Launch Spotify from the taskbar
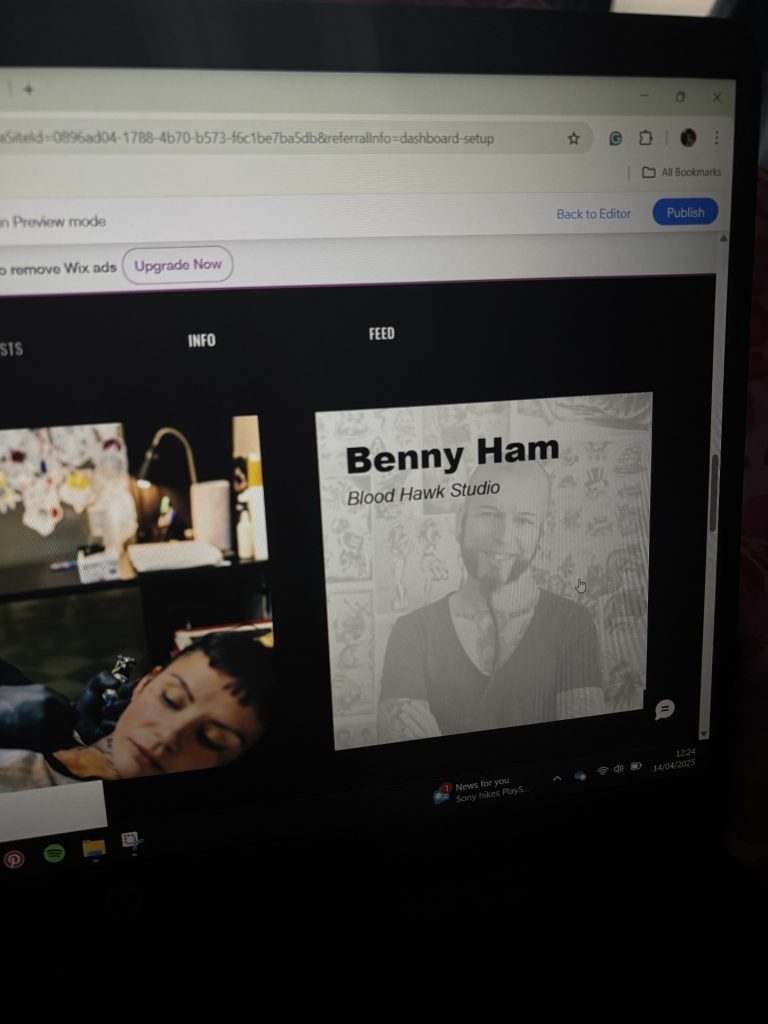Viewport: 768px width, 1024px height. [54, 853]
